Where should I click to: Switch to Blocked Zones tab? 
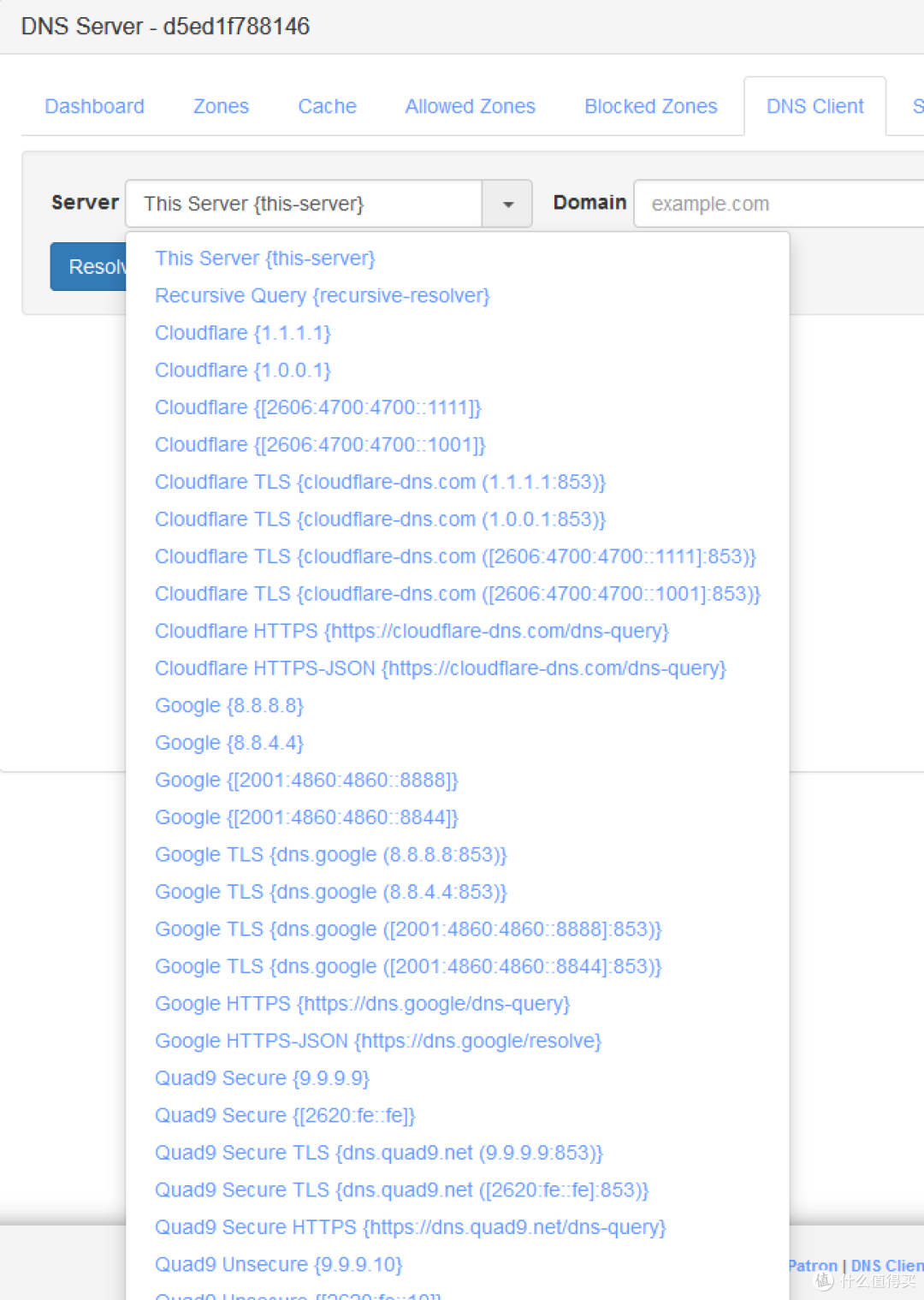point(650,107)
